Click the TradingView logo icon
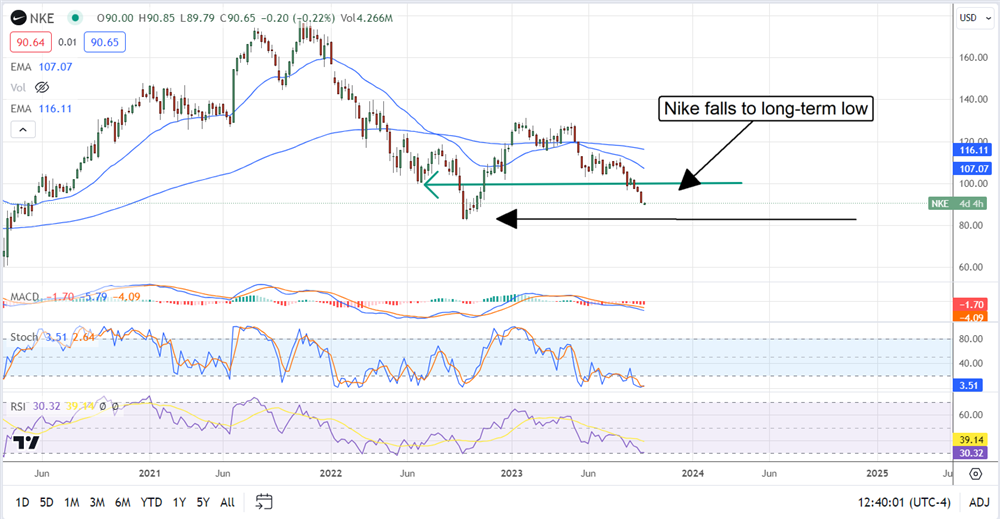The image size is (1000, 519). pos(27,442)
